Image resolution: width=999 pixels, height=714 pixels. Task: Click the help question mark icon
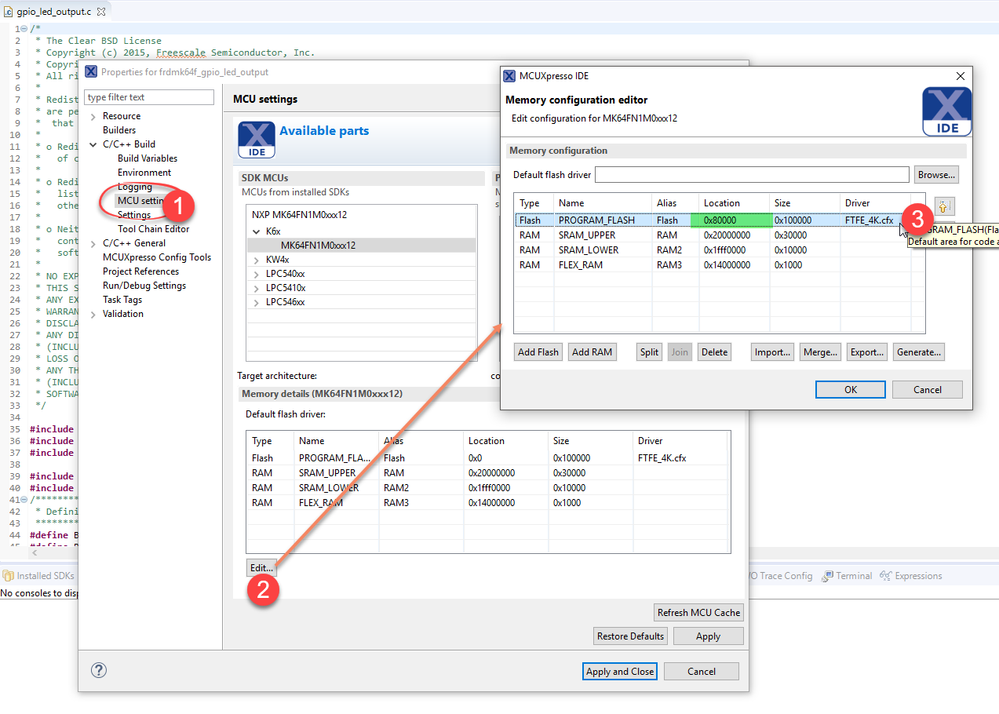point(99,670)
